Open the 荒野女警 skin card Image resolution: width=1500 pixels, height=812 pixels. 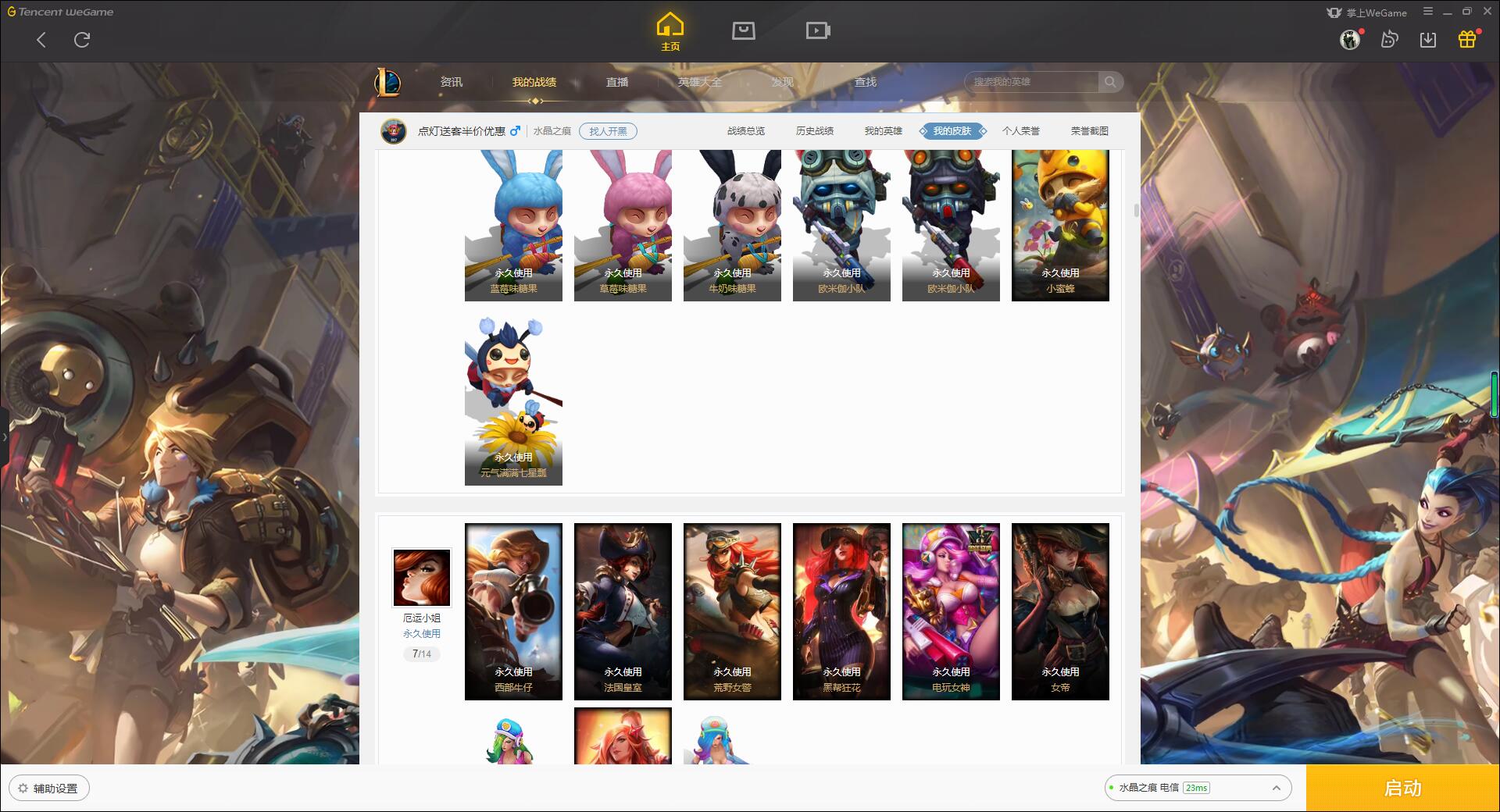tap(732, 611)
